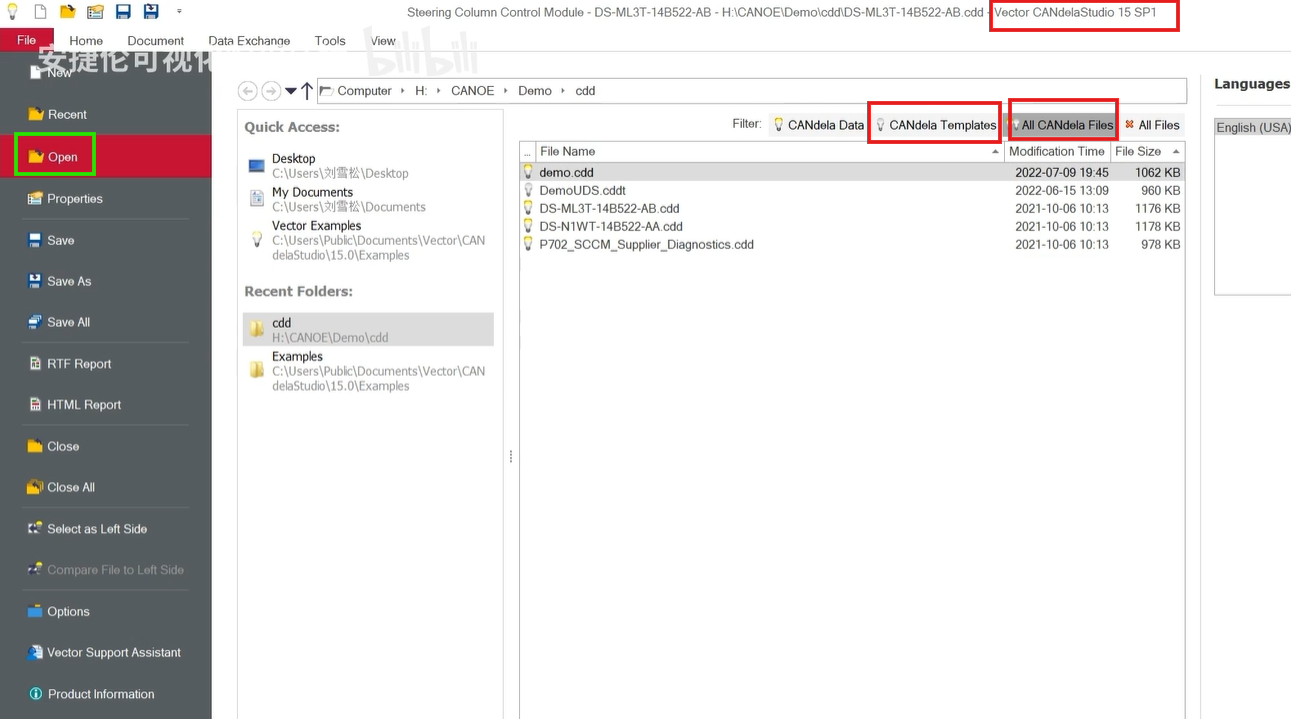Click the Product Information icon in the sidebar

[x=36, y=694]
